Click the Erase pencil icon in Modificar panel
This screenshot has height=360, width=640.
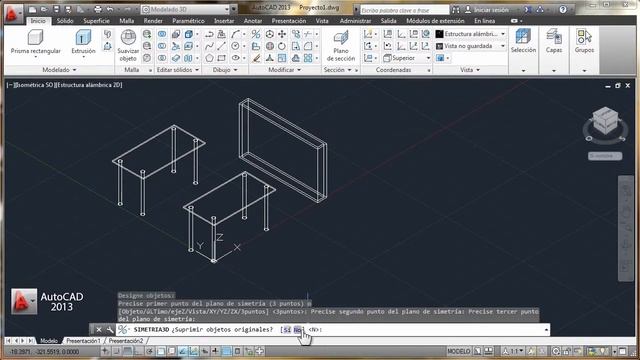tap(256, 58)
